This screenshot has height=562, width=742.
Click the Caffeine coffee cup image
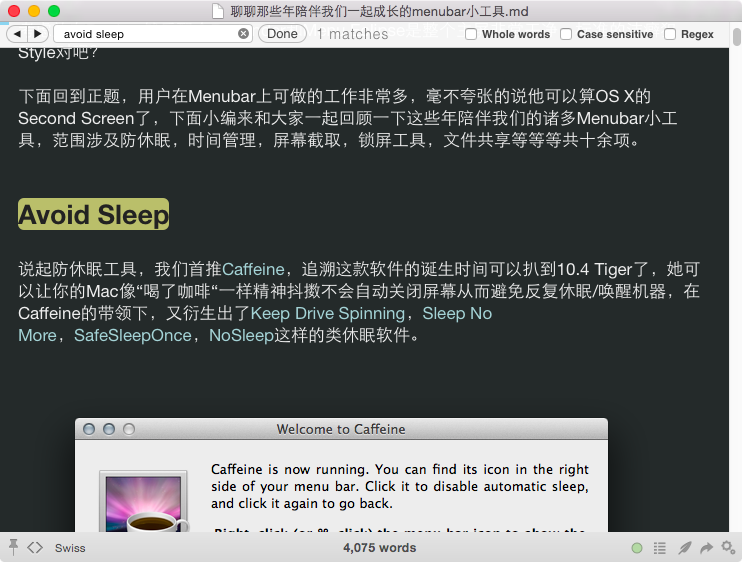(x=143, y=501)
